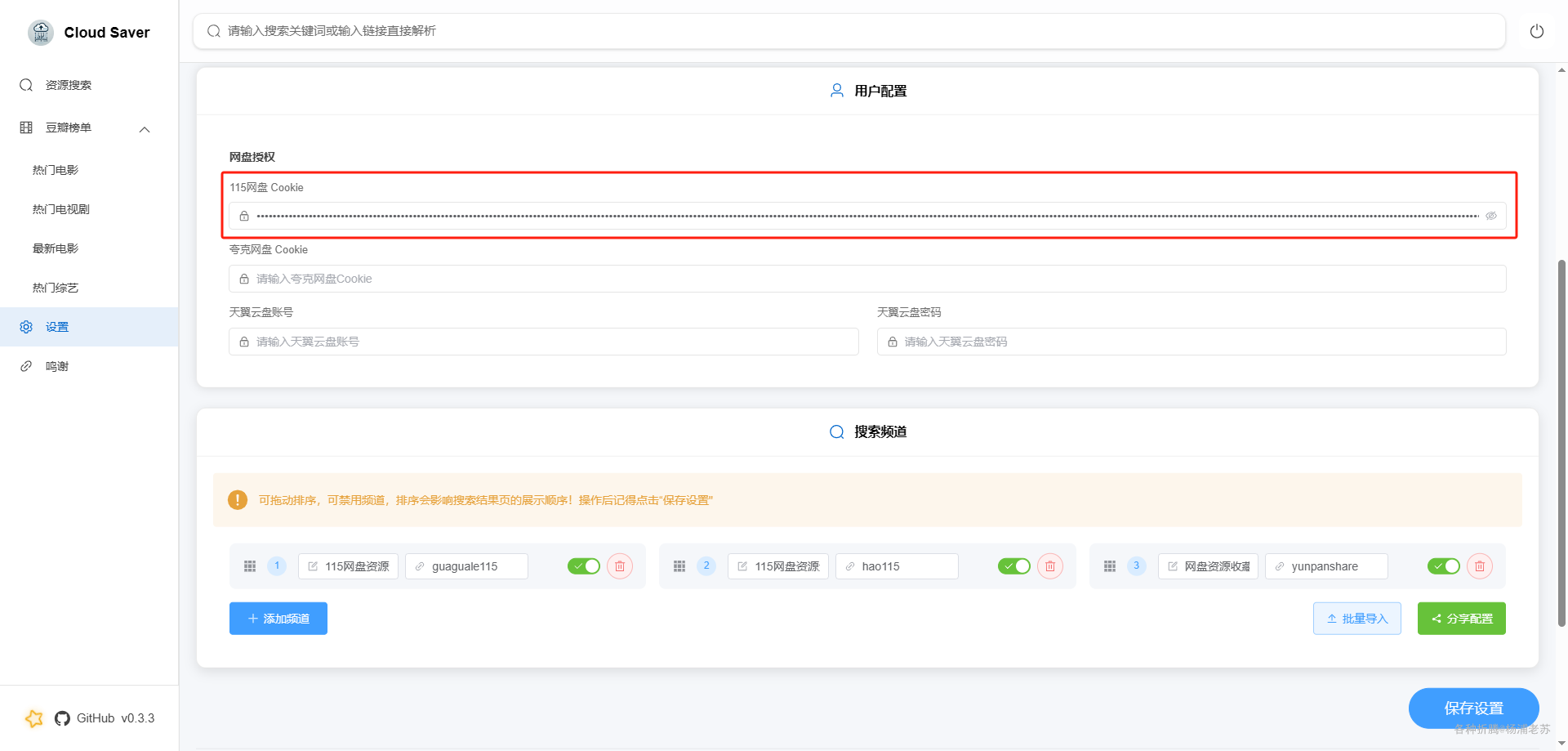Click the lock icon in 115网盘 Cookie field

(x=244, y=216)
